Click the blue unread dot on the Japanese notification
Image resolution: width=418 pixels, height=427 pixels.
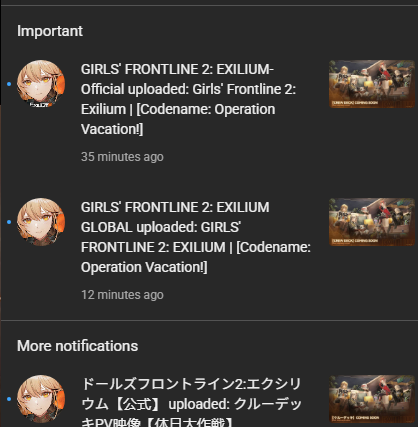click(9, 399)
